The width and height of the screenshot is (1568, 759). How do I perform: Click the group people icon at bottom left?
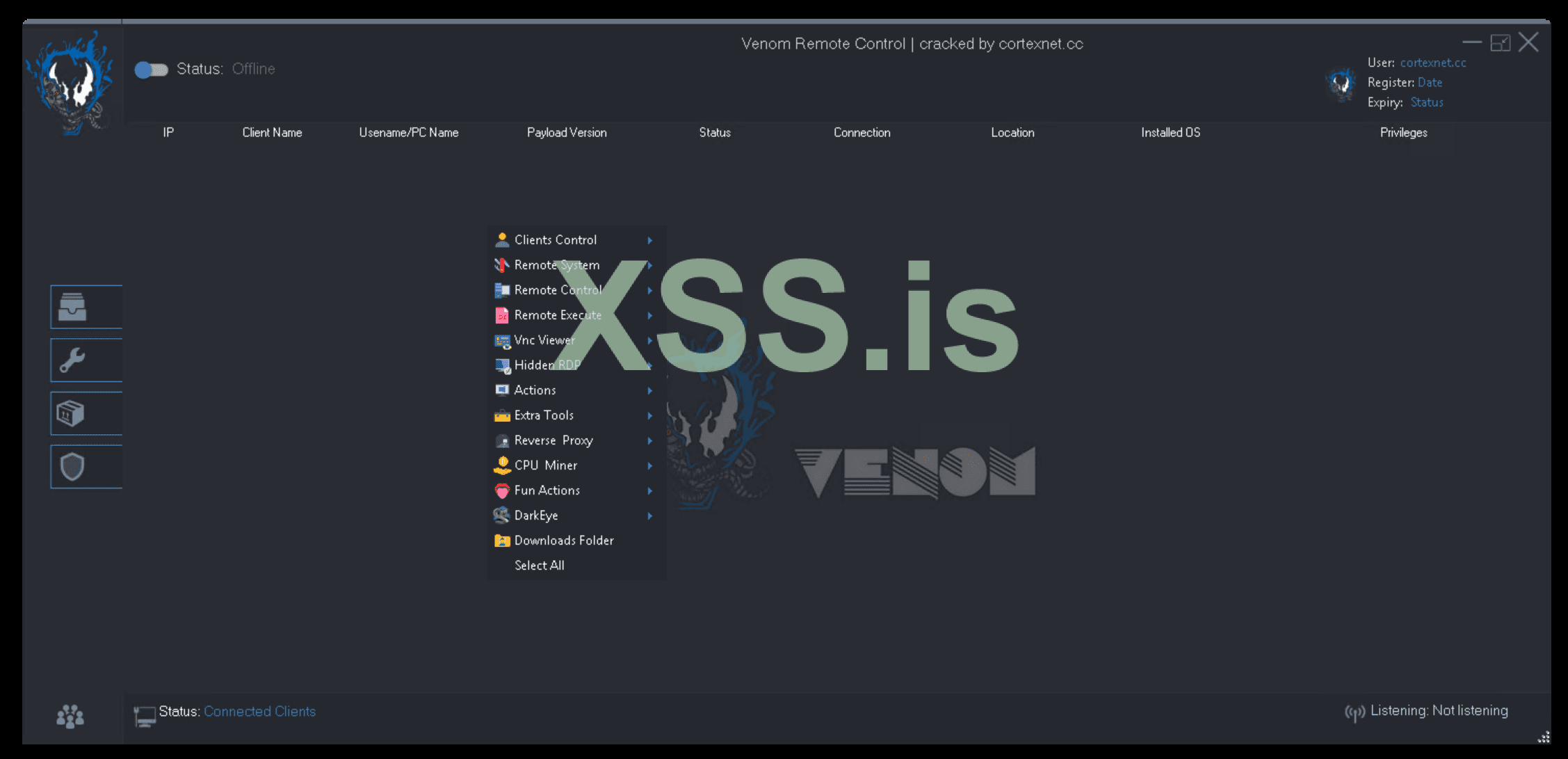tap(70, 716)
